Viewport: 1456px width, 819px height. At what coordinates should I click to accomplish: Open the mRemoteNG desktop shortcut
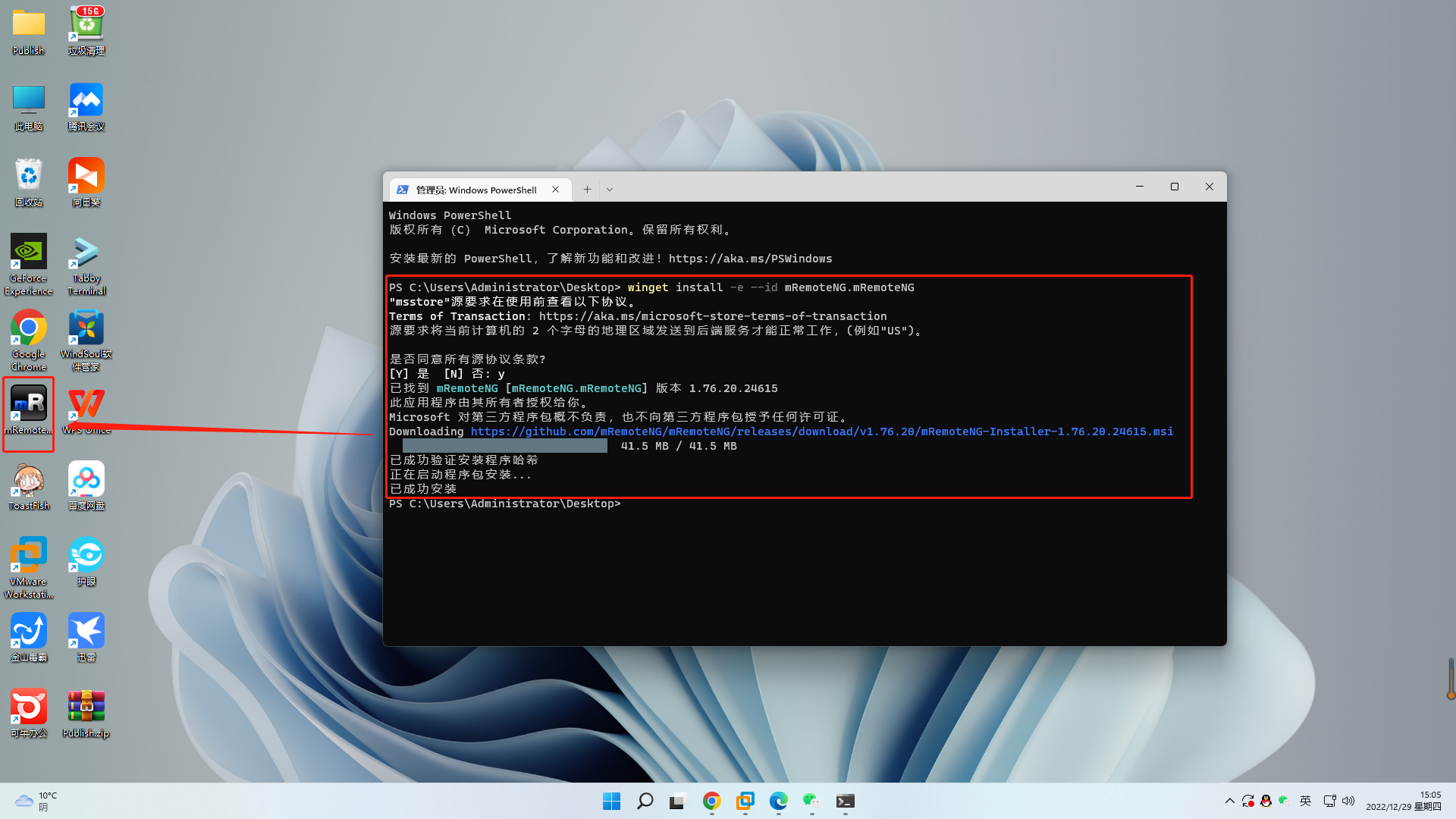(29, 404)
